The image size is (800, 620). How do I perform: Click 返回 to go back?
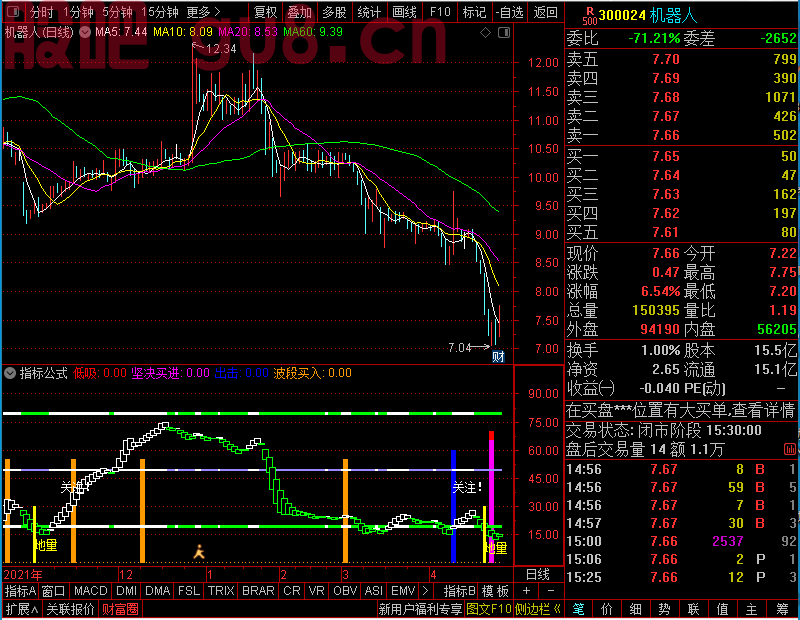click(x=545, y=12)
